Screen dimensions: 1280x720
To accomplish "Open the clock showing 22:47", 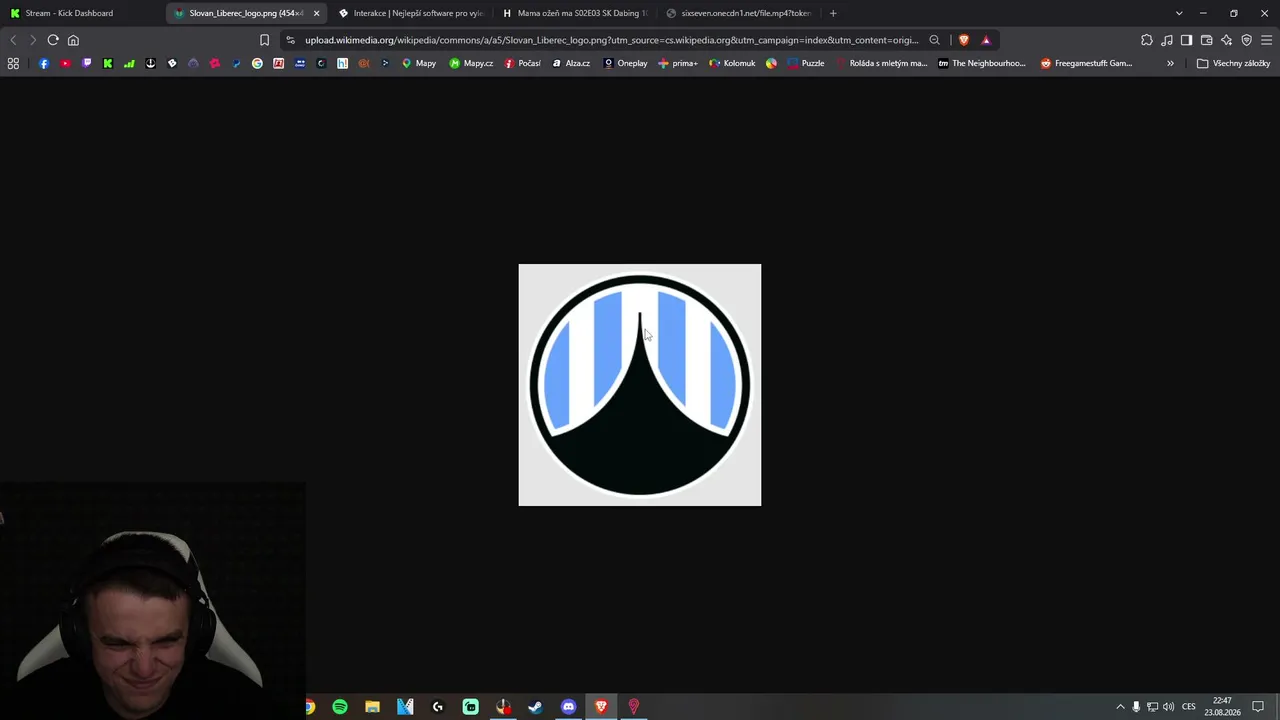I will point(1222,707).
